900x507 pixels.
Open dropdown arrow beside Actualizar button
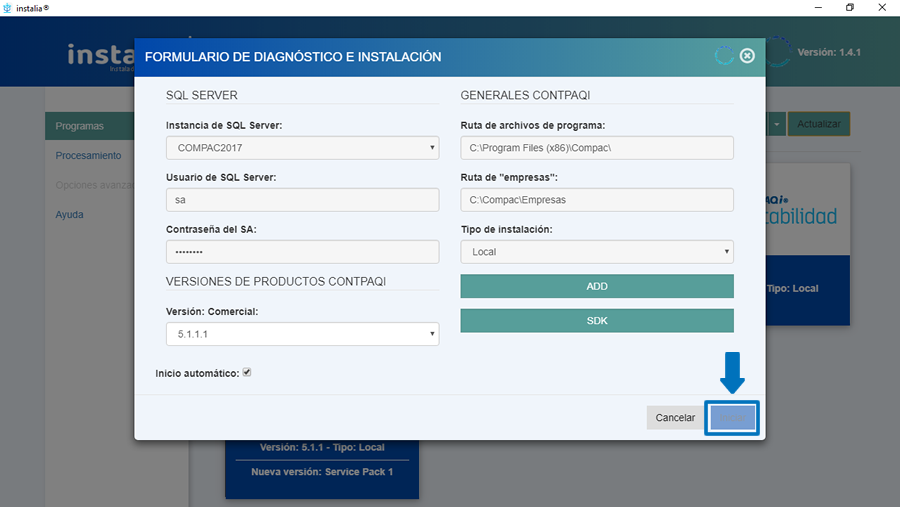[x=777, y=125]
